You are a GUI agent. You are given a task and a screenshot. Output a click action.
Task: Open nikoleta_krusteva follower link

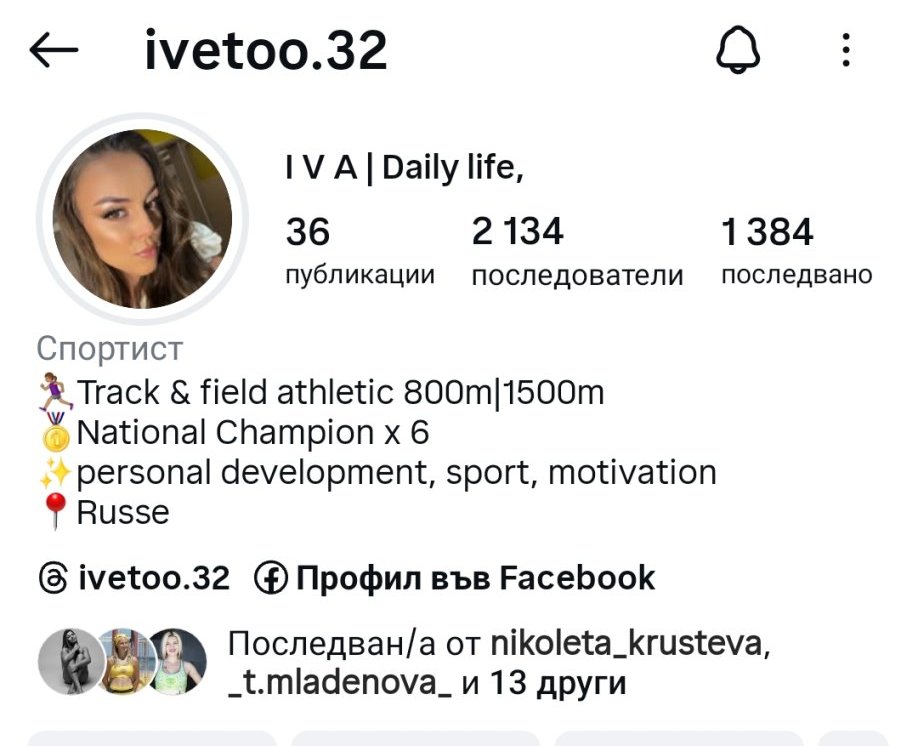(x=626, y=644)
